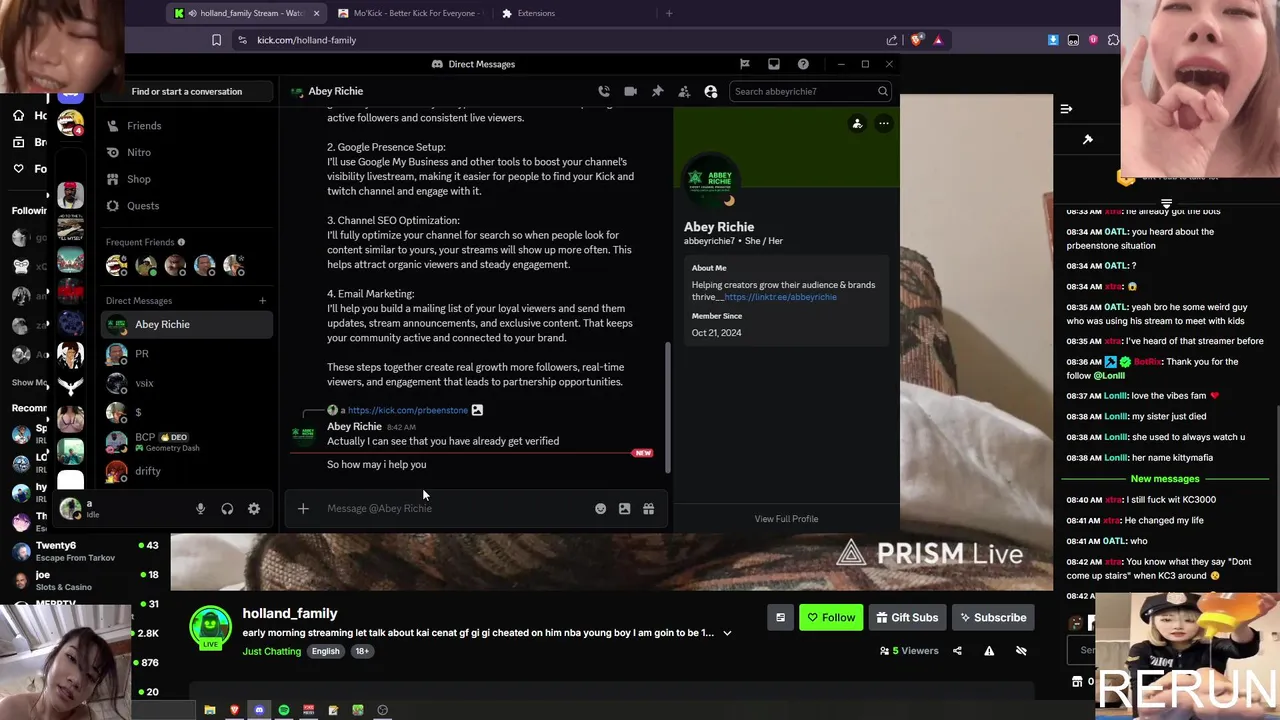
Task: Click the Just Chatting category link
Action: [271, 652]
